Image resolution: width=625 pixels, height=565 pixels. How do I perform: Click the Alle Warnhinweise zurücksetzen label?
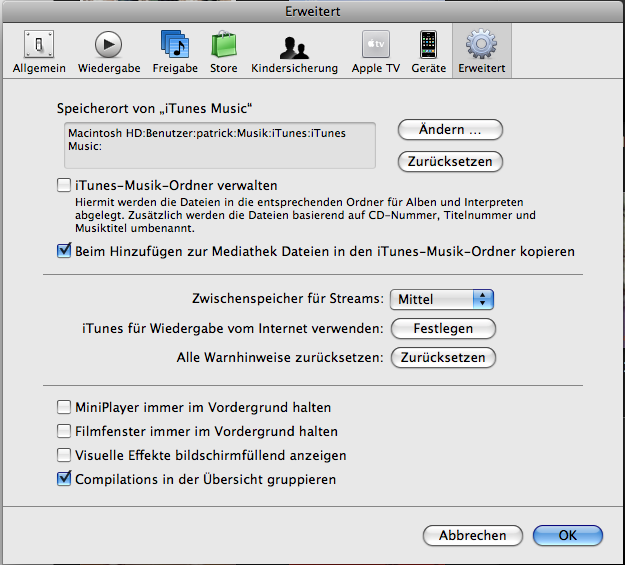tap(280, 357)
